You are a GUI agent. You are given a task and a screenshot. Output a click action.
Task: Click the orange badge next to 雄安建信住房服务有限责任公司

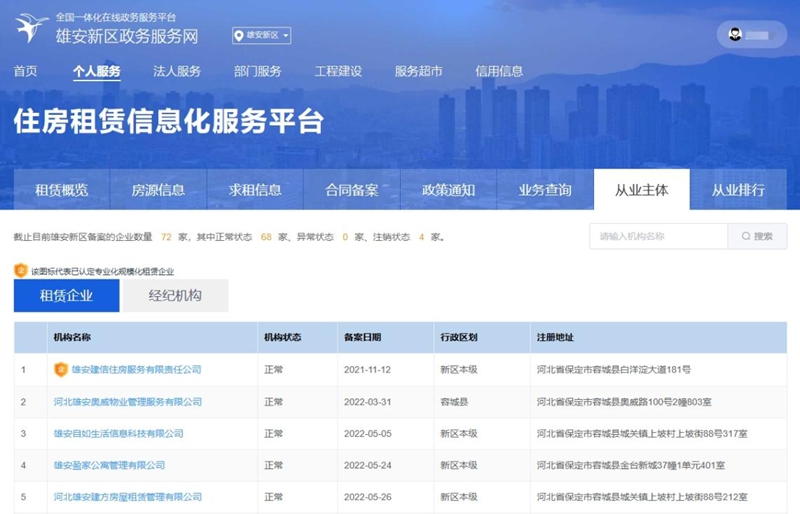pos(60,369)
